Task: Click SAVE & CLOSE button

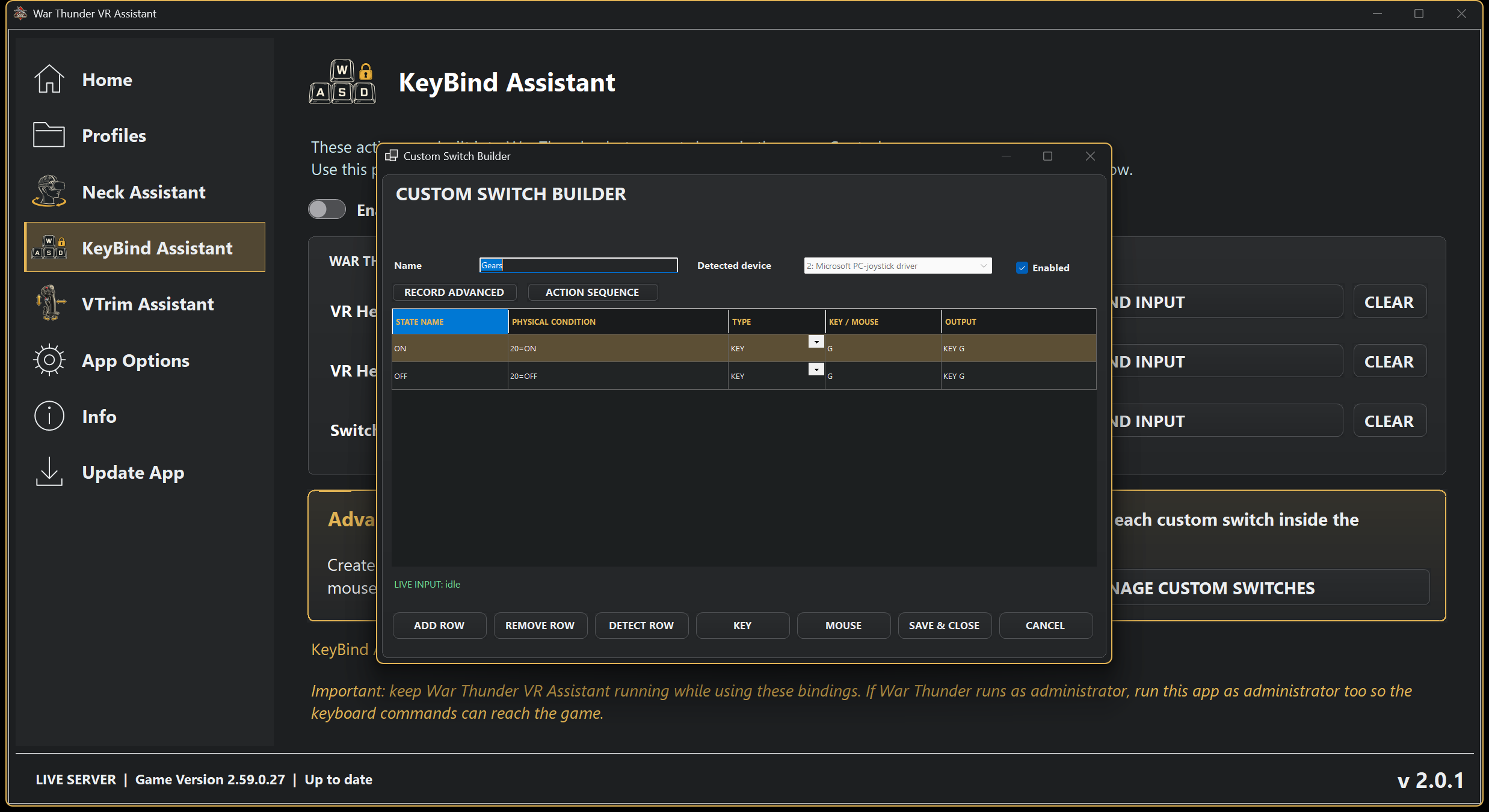Action: click(945, 626)
